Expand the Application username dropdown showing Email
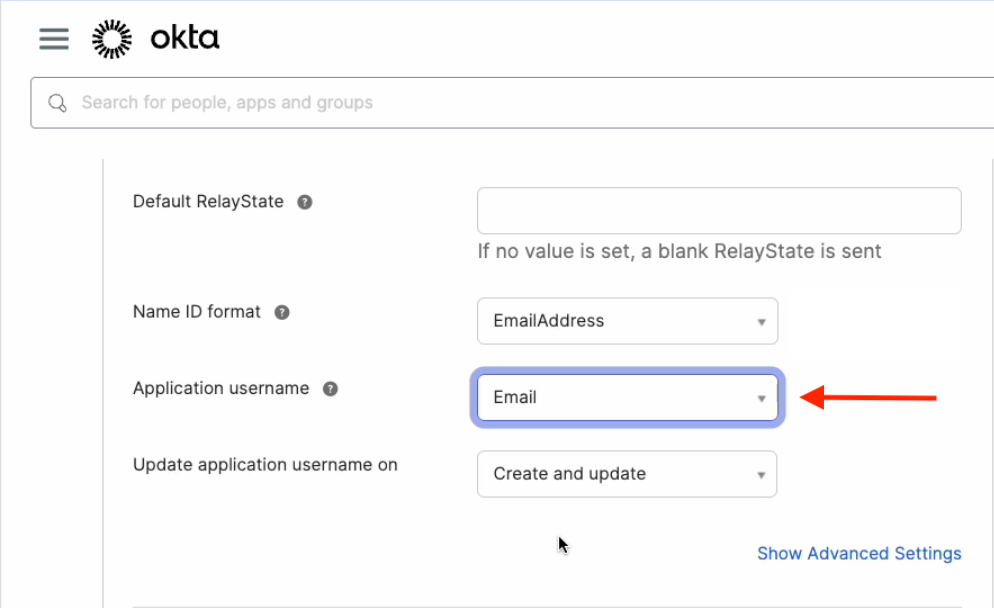The image size is (994, 608). coord(626,397)
